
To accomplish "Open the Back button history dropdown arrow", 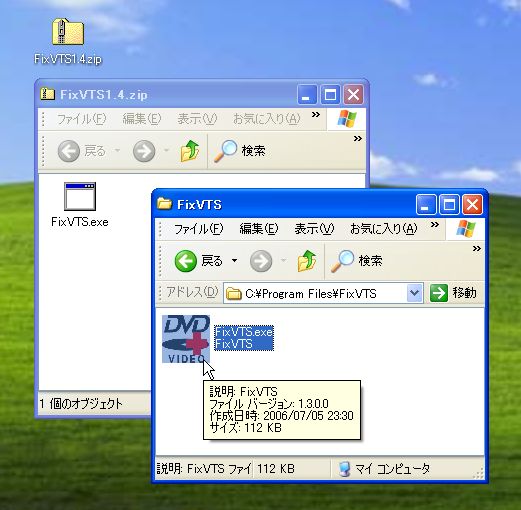I will pyautogui.click(x=235, y=260).
